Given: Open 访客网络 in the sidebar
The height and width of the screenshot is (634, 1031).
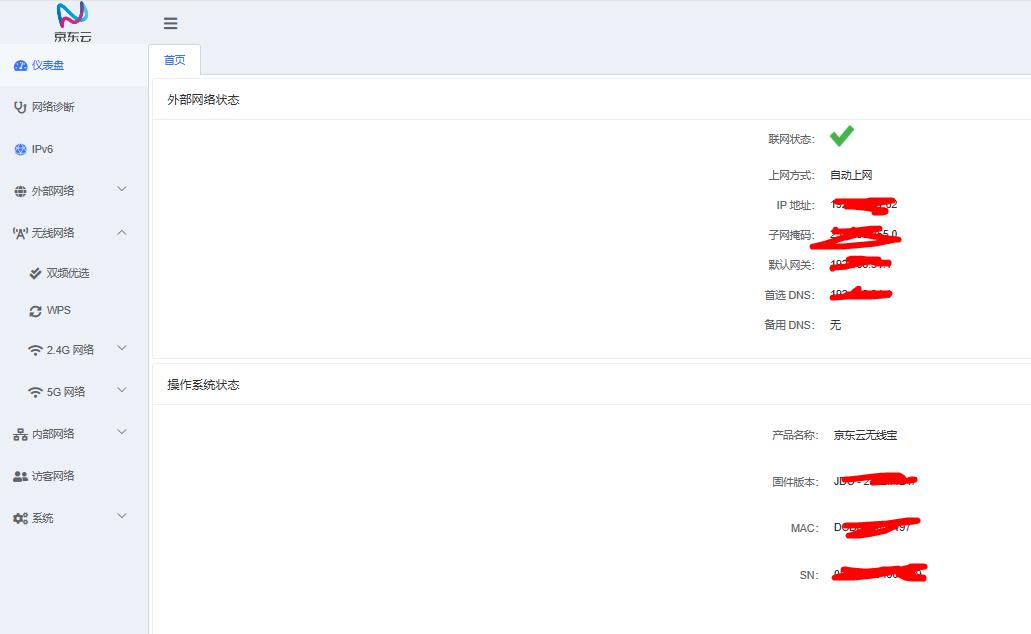Looking at the screenshot, I should pos(74,476).
